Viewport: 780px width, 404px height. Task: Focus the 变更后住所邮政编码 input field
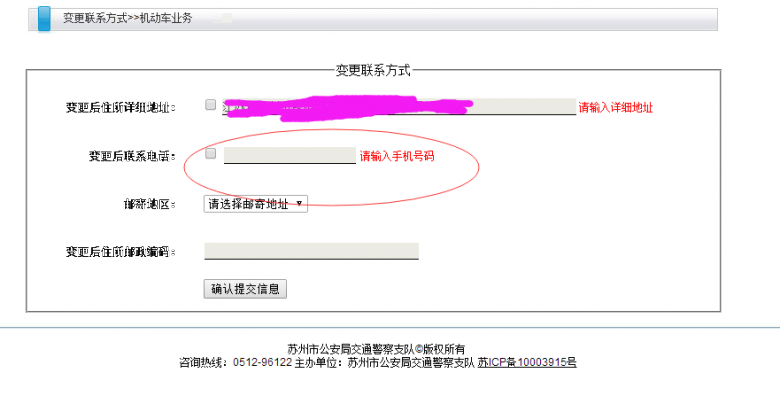pyautogui.click(x=311, y=251)
